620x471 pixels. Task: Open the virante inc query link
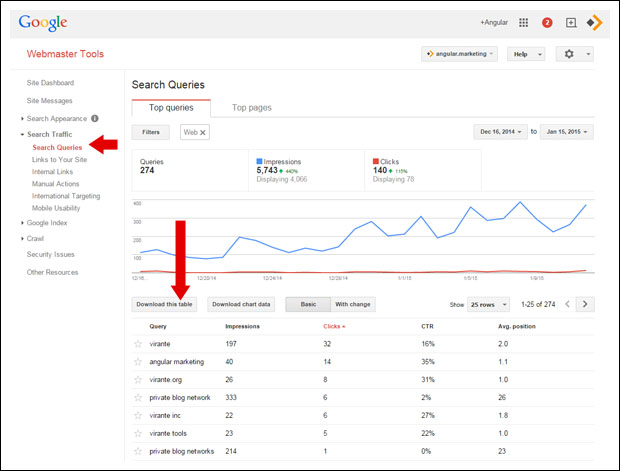pyautogui.click(x=165, y=415)
